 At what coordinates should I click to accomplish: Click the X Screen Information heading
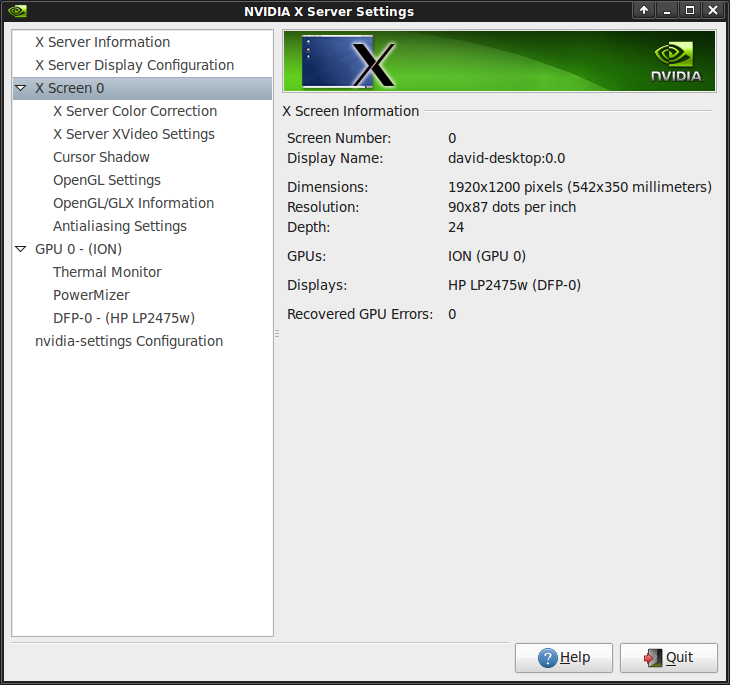[x=351, y=111]
